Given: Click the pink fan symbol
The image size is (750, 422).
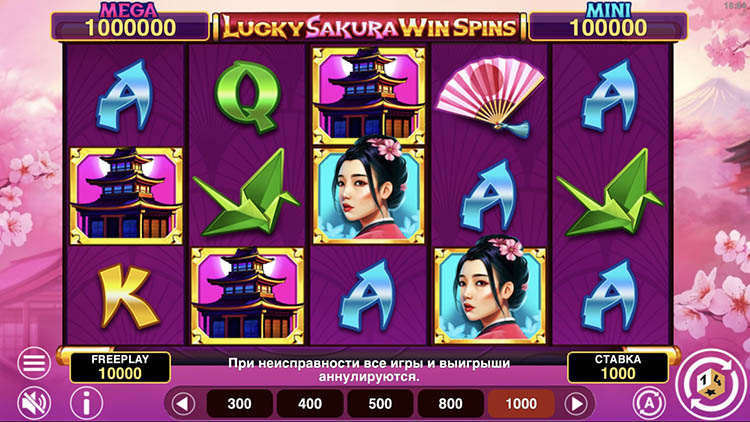Looking at the screenshot, I should click(489, 97).
